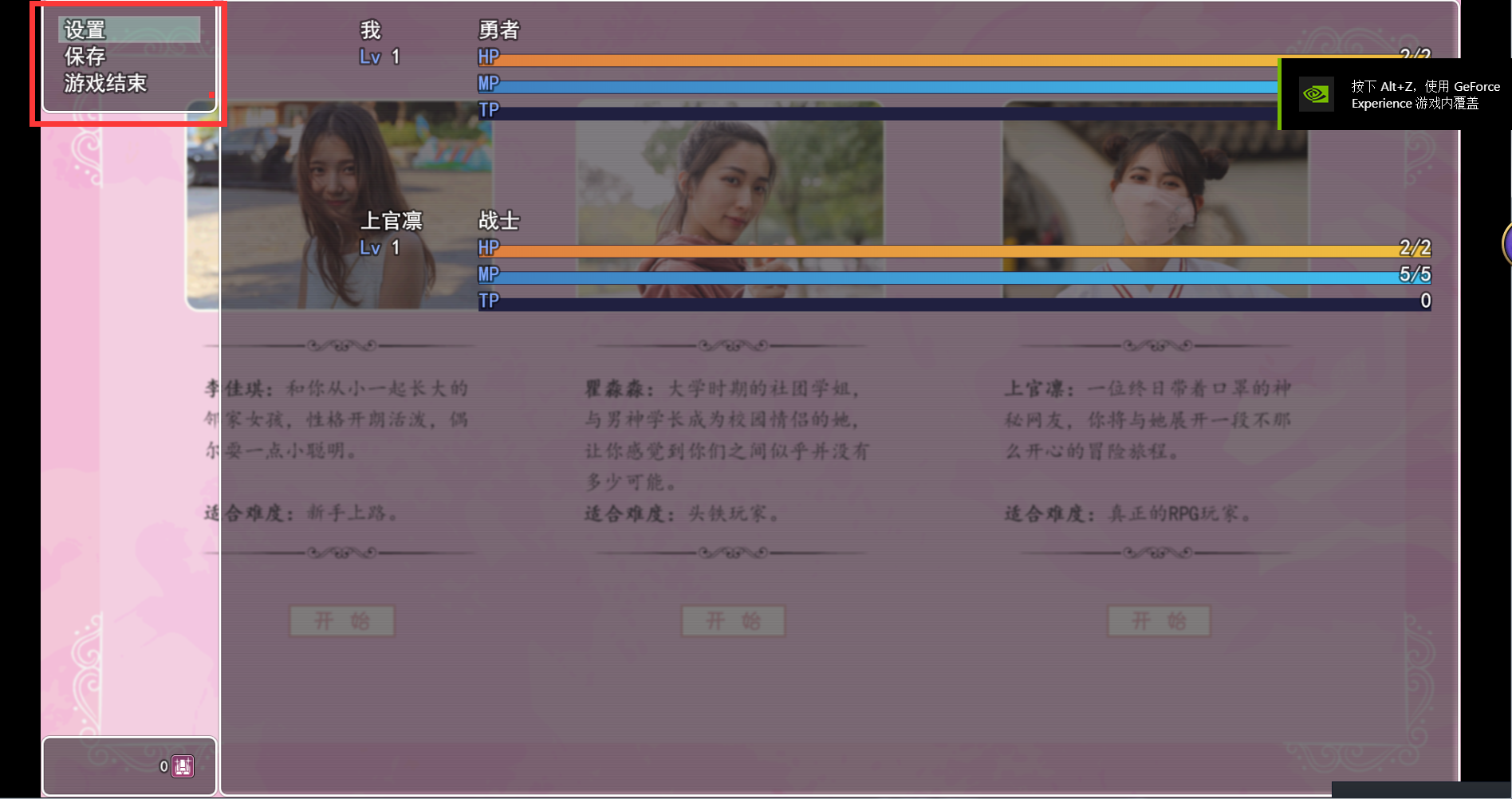Click the 适合难度: 真正的RPG玩家 text
The height and width of the screenshot is (799, 1512).
[1128, 513]
